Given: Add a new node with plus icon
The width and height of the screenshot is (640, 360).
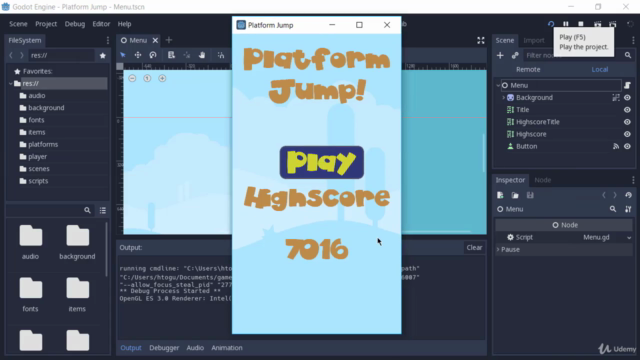Looking at the screenshot, I should (500, 55).
